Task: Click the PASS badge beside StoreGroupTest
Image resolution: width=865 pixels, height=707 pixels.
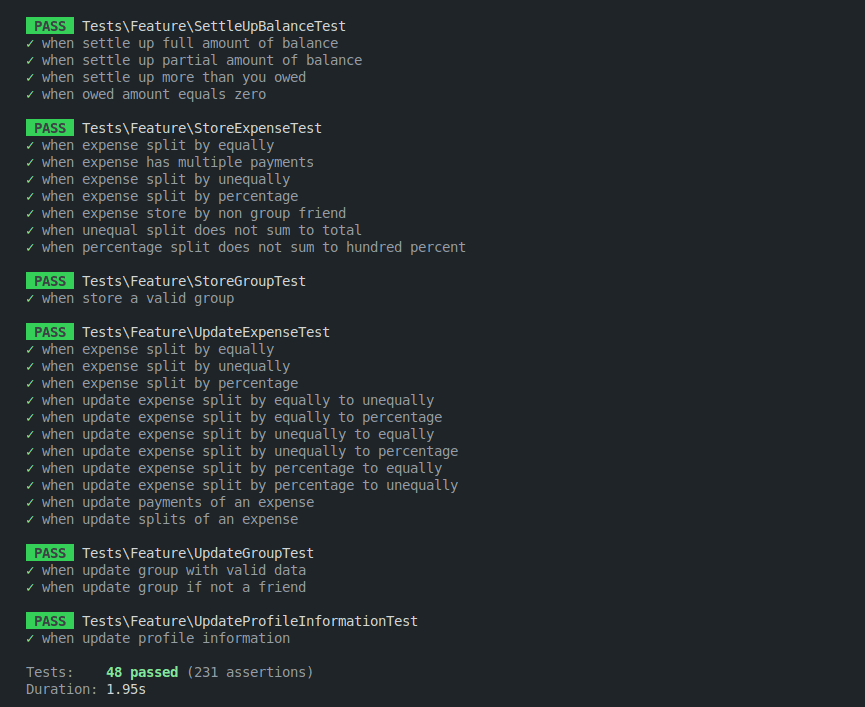Action: point(49,281)
